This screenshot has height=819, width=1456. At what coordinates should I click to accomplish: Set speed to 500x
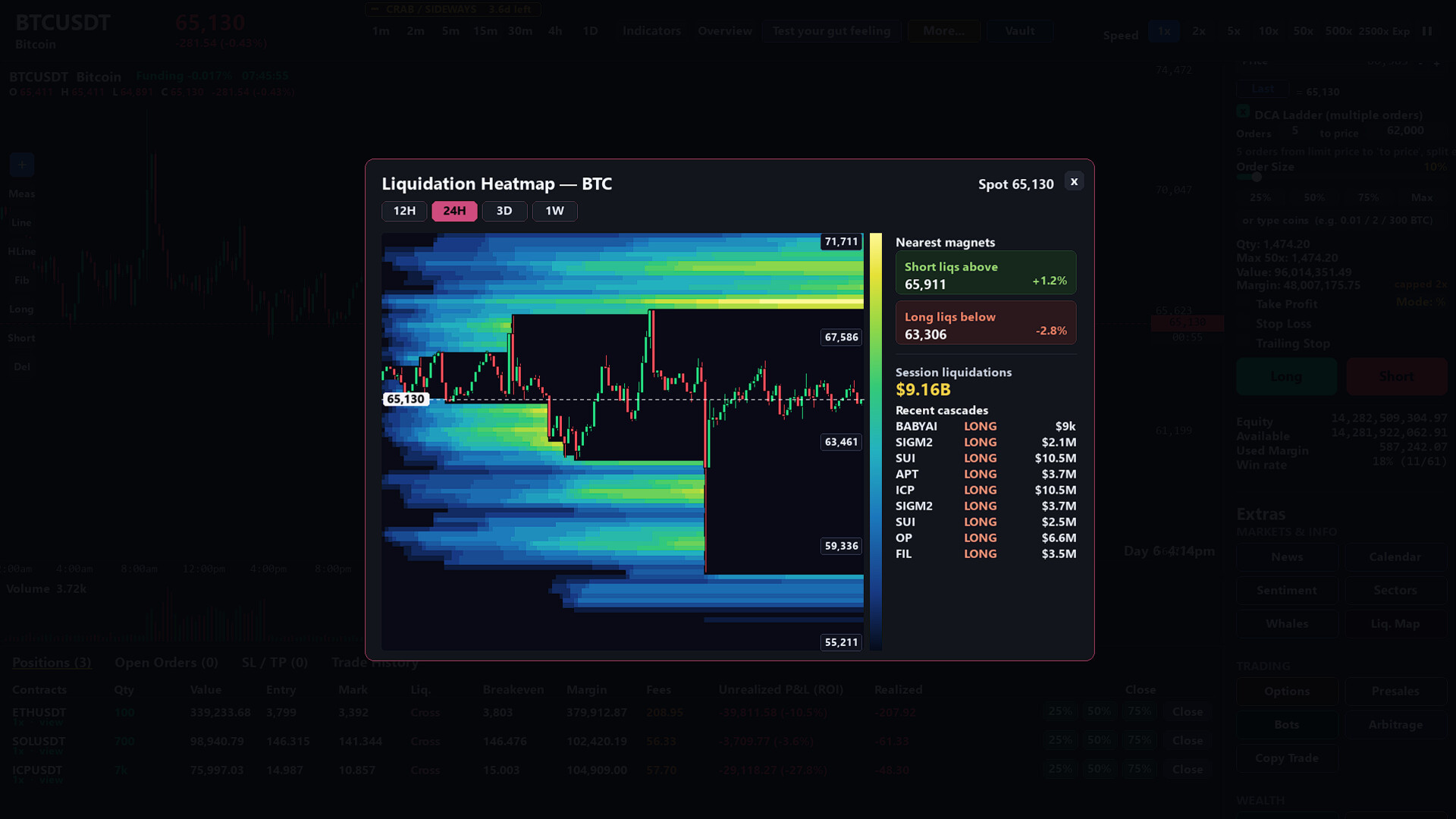1338,31
